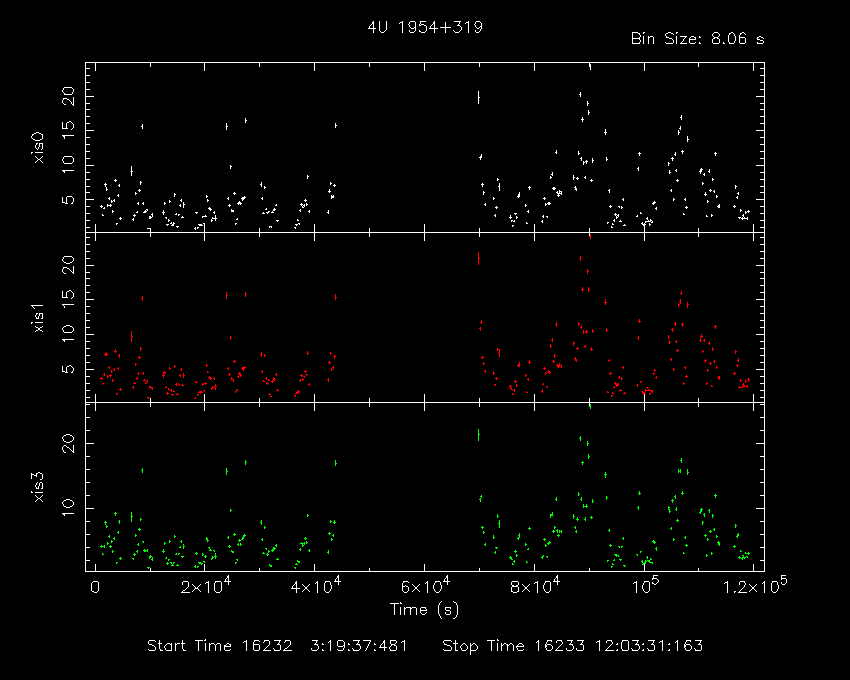The height and width of the screenshot is (680, 850).
Task: Click the Start Time 16232 3:19:37:481 text
Action: tap(277, 646)
